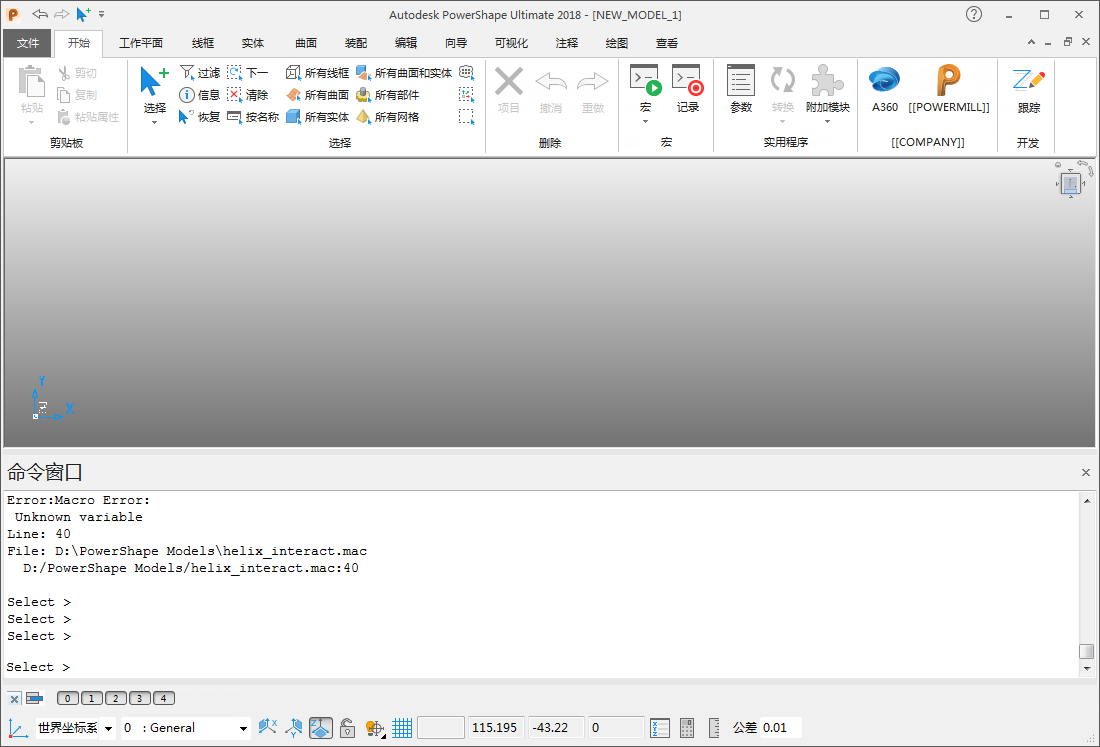Viewport: 1100px width, 747px height.
Task: Select all surfaces with 所有曲面
Action: coord(317,95)
